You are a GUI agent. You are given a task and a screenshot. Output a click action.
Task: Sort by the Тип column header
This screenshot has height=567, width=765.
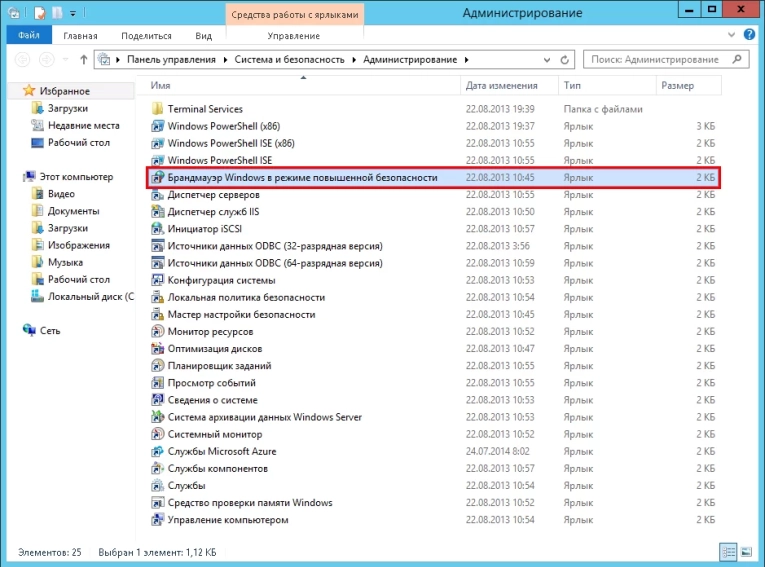pyautogui.click(x=607, y=85)
